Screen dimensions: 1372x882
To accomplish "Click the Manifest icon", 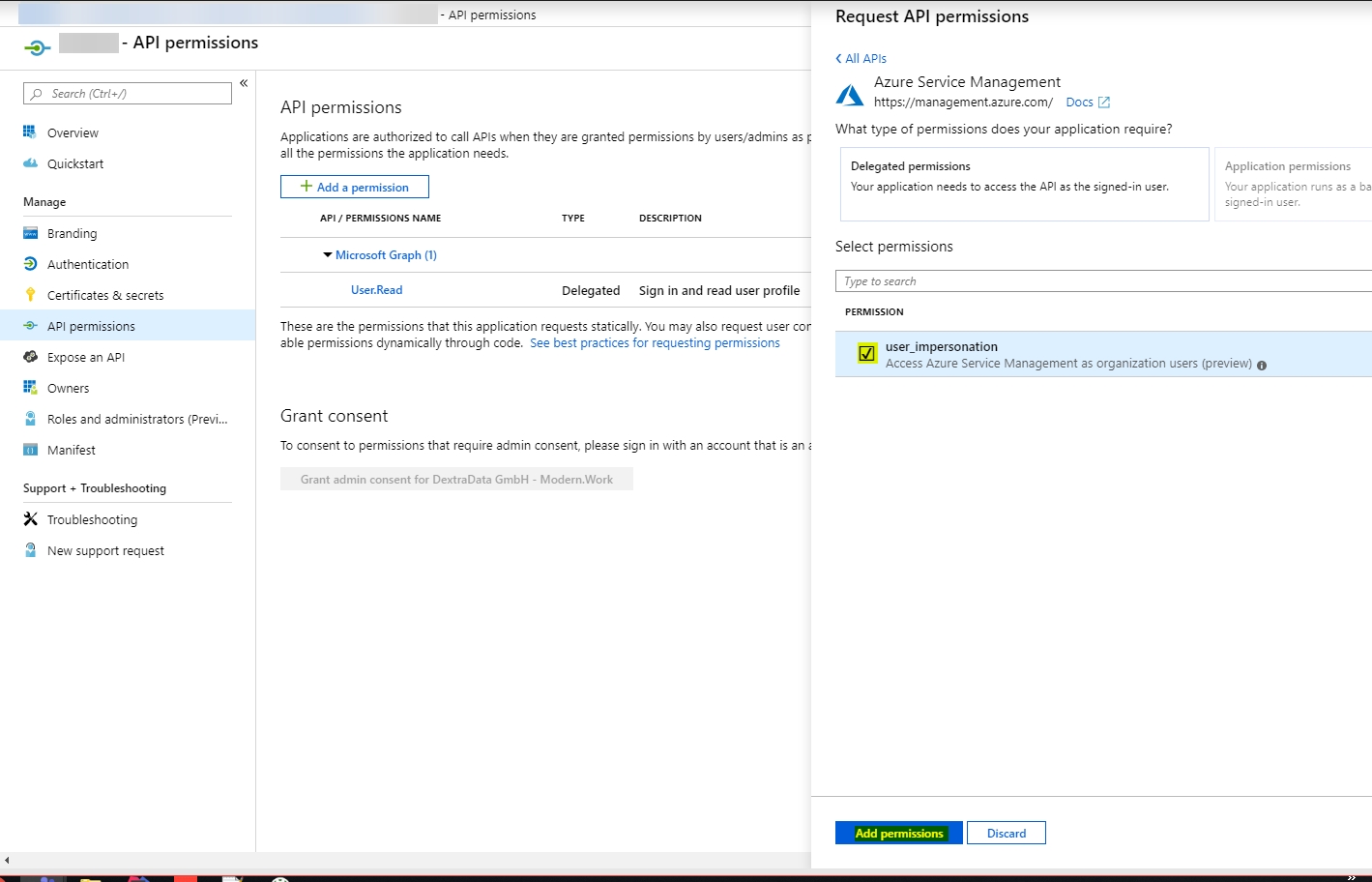I will click(30, 450).
